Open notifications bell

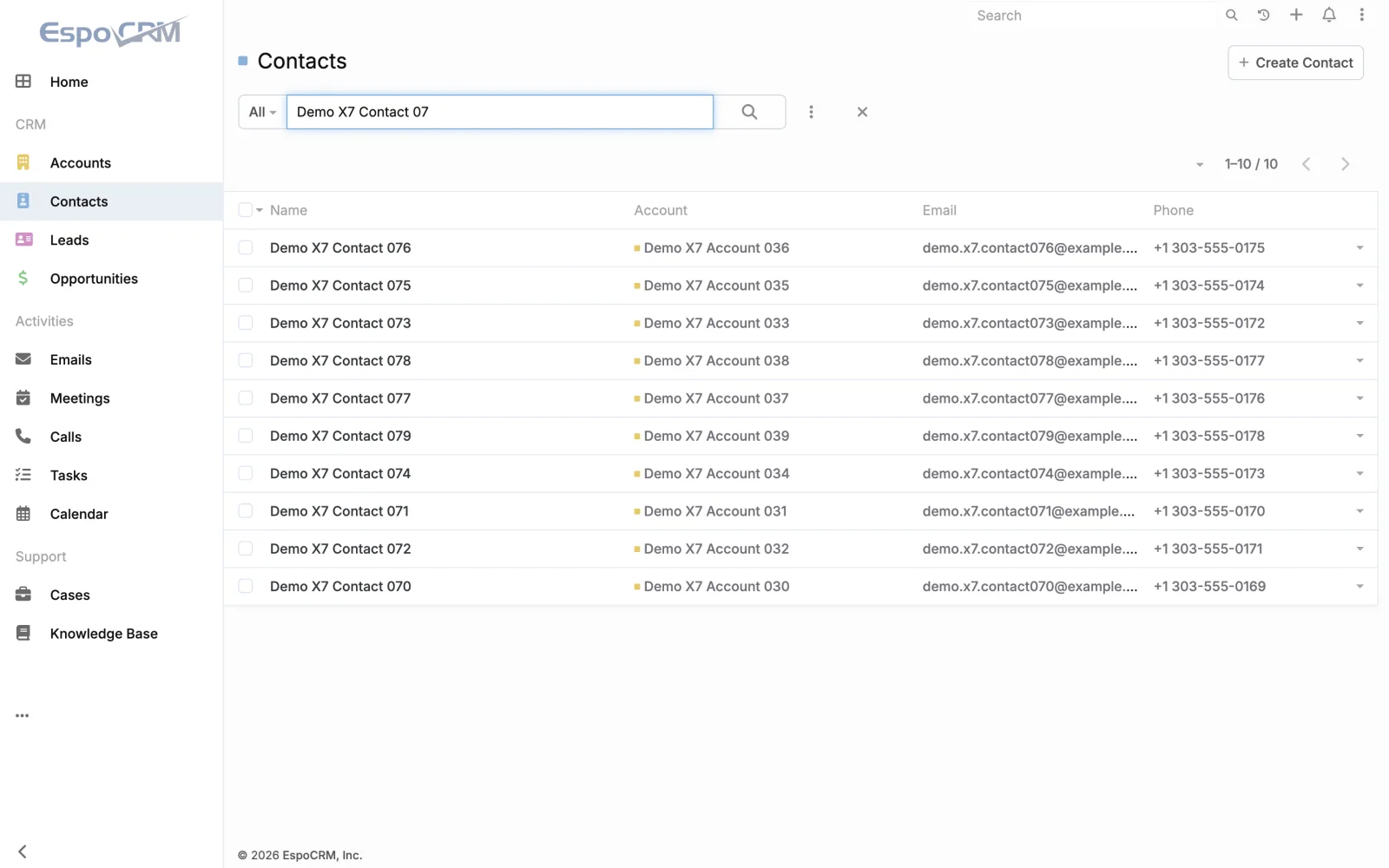pyautogui.click(x=1329, y=15)
